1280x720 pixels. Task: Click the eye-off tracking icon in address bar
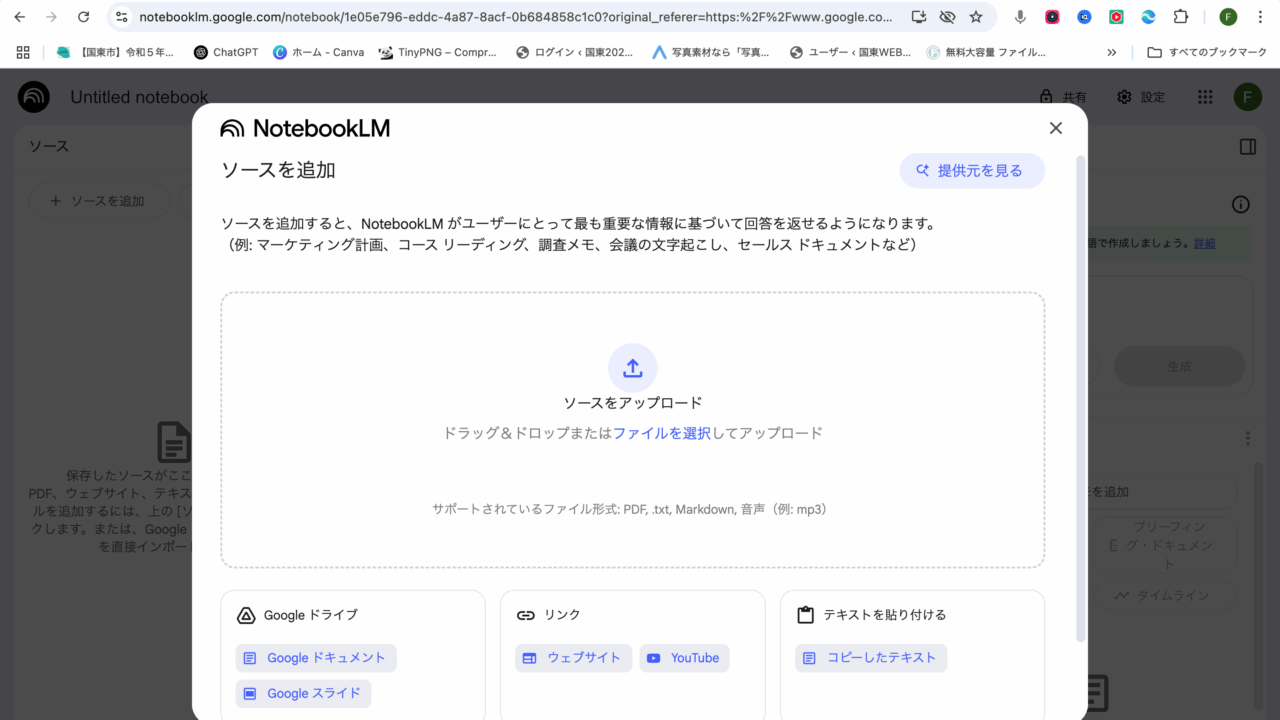pos(948,17)
